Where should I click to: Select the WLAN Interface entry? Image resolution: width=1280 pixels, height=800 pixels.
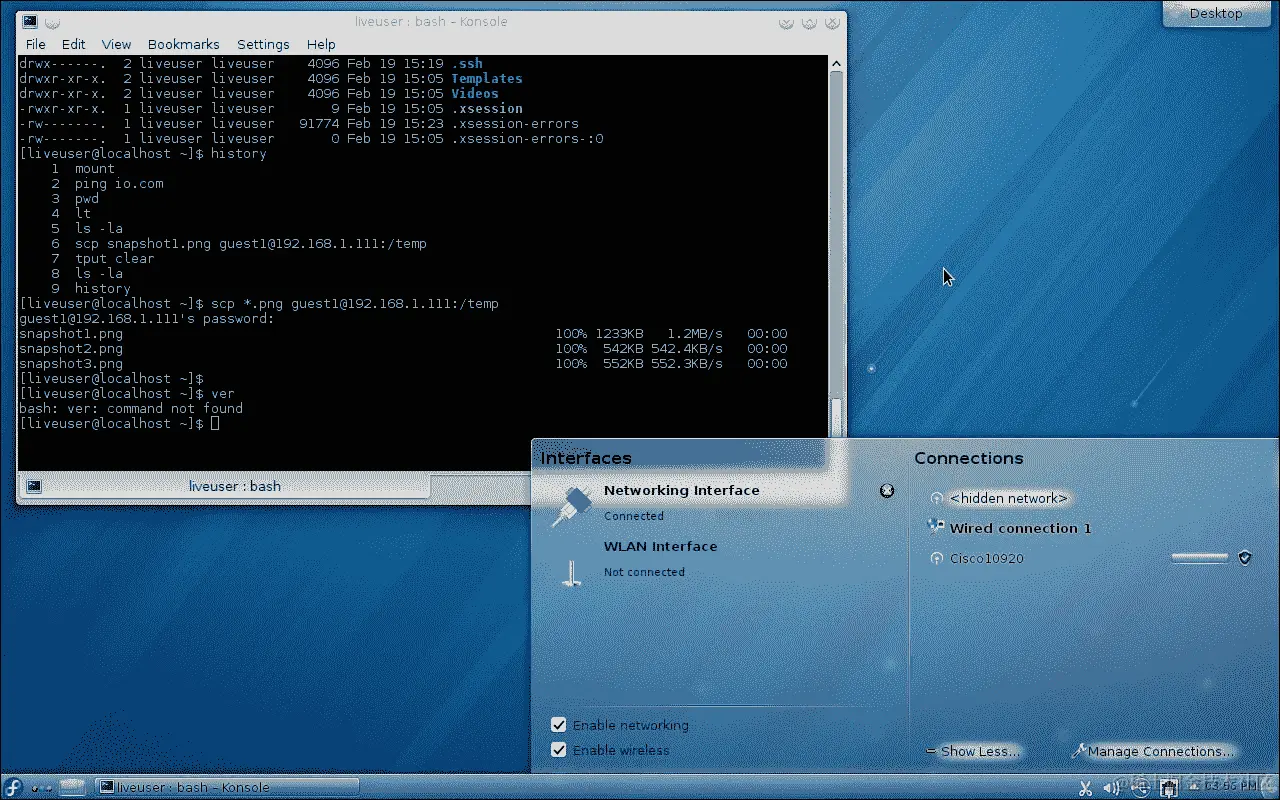tap(718, 559)
